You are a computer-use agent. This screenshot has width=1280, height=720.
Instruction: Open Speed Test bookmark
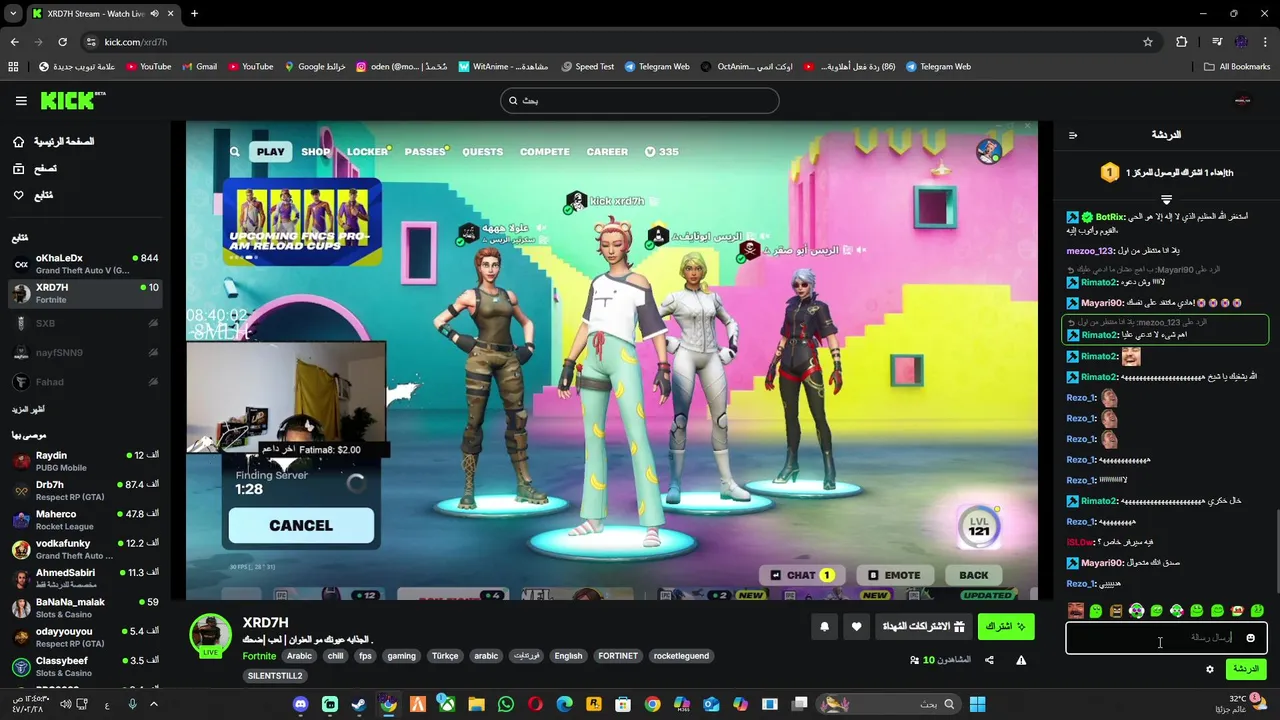point(588,67)
